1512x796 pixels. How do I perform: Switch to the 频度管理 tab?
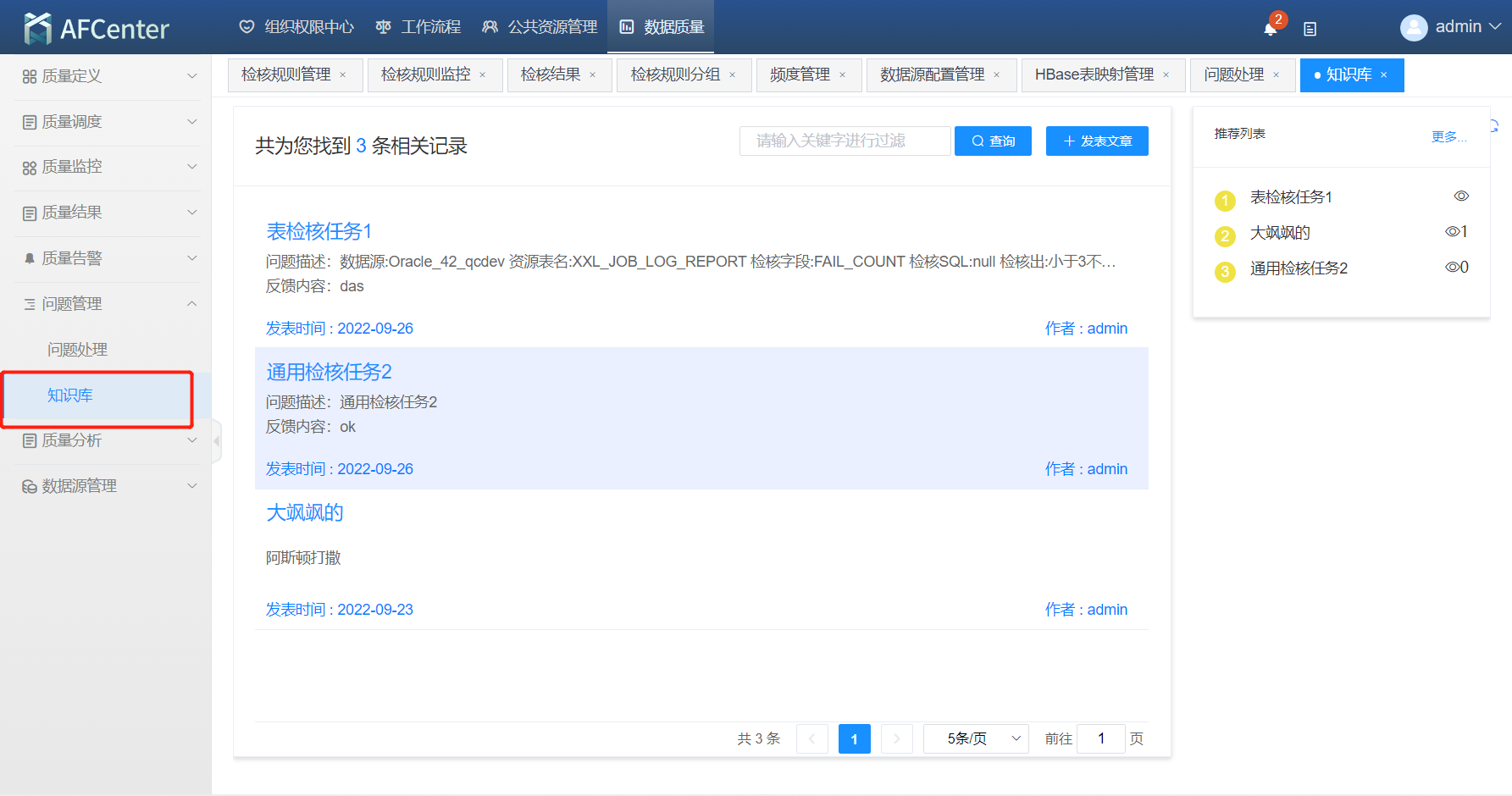pos(800,75)
